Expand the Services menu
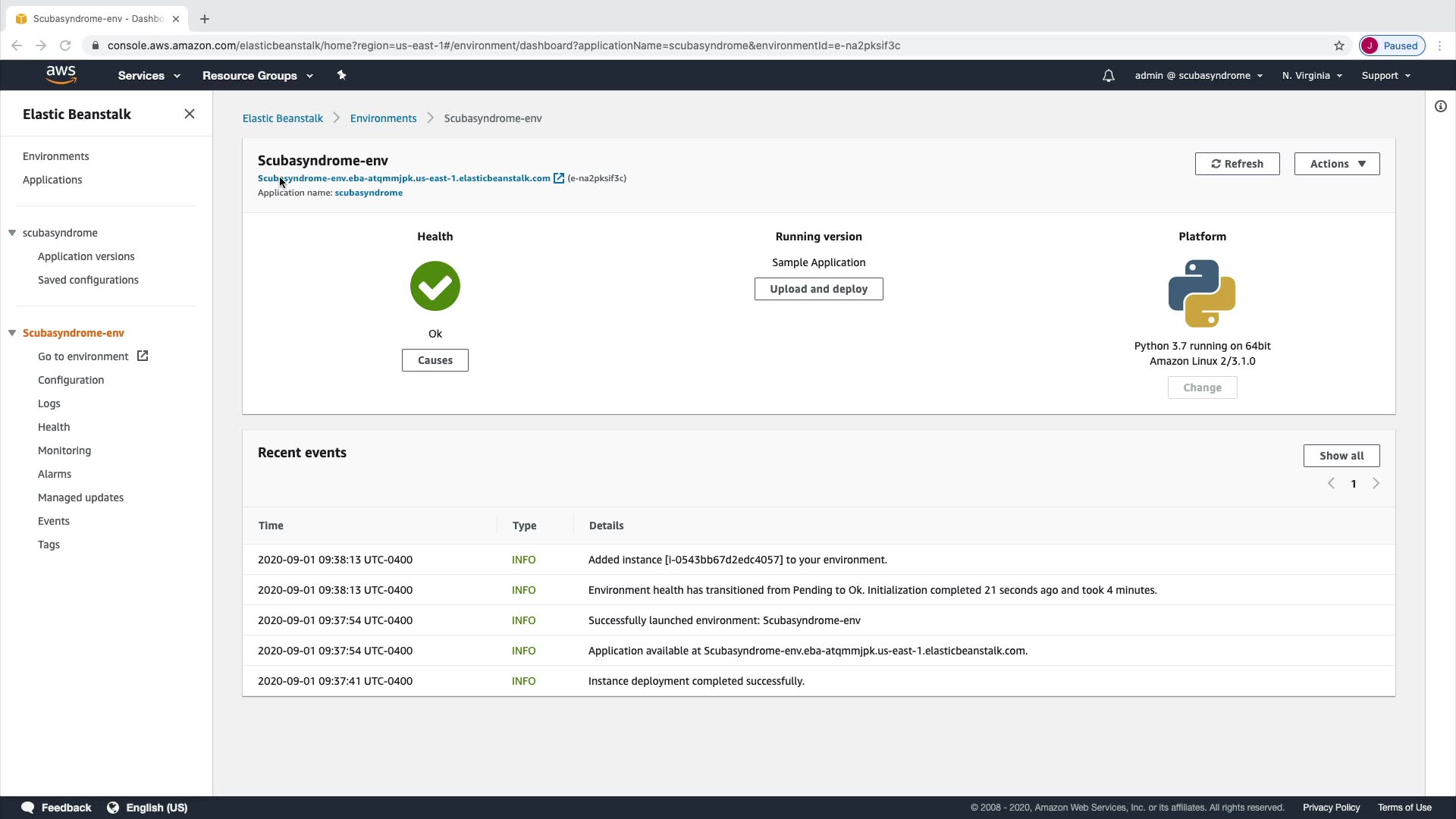 tap(149, 76)
